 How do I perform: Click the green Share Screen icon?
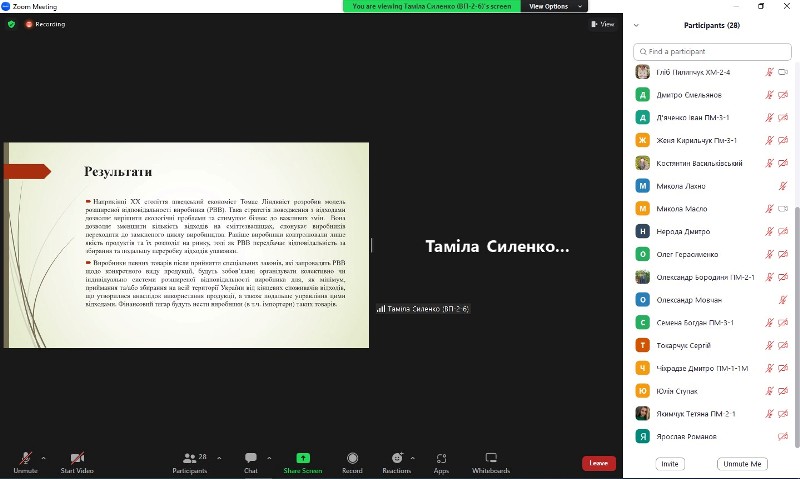click(303, 458)
